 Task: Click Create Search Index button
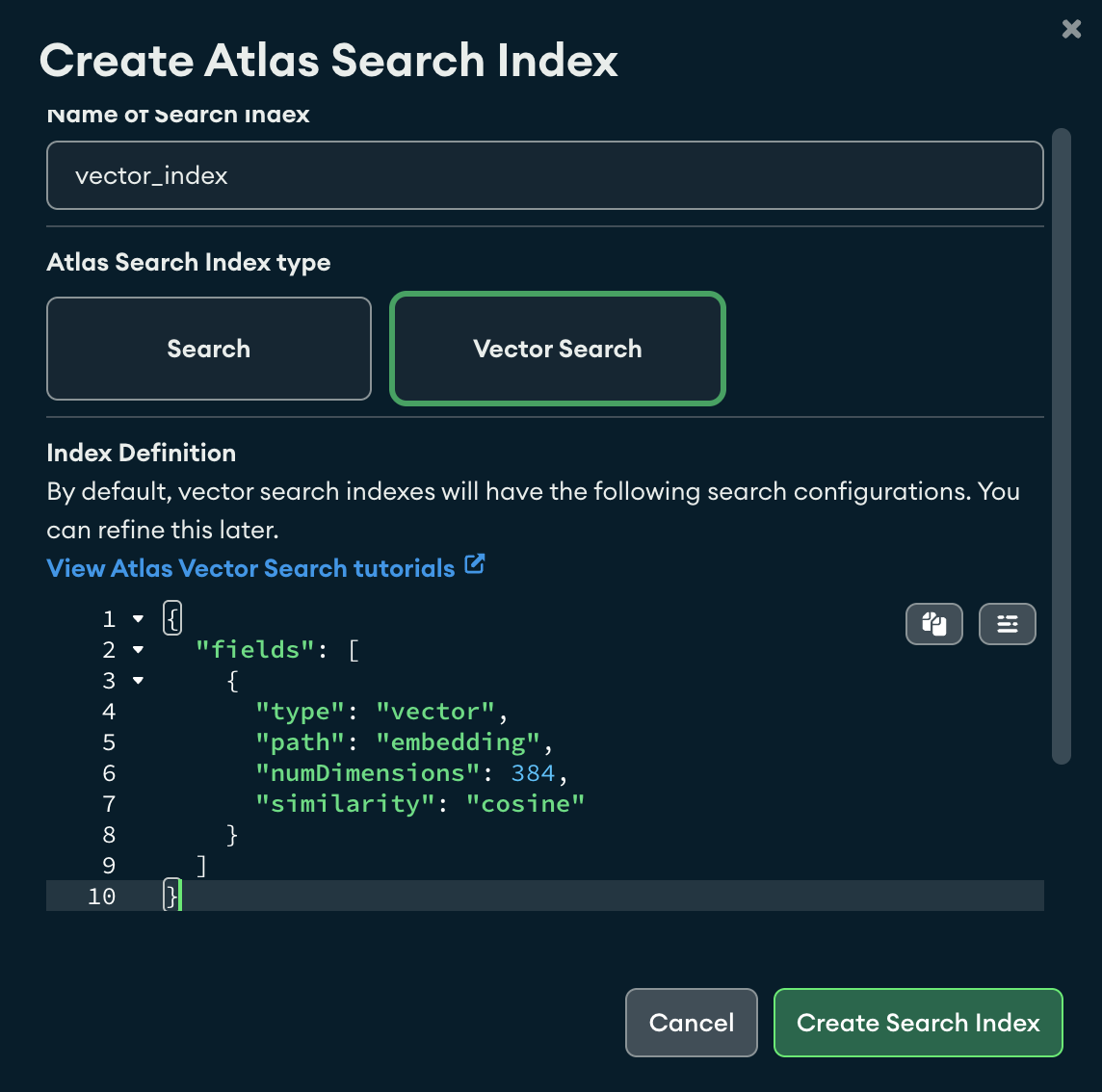[x=918, y=1023]
